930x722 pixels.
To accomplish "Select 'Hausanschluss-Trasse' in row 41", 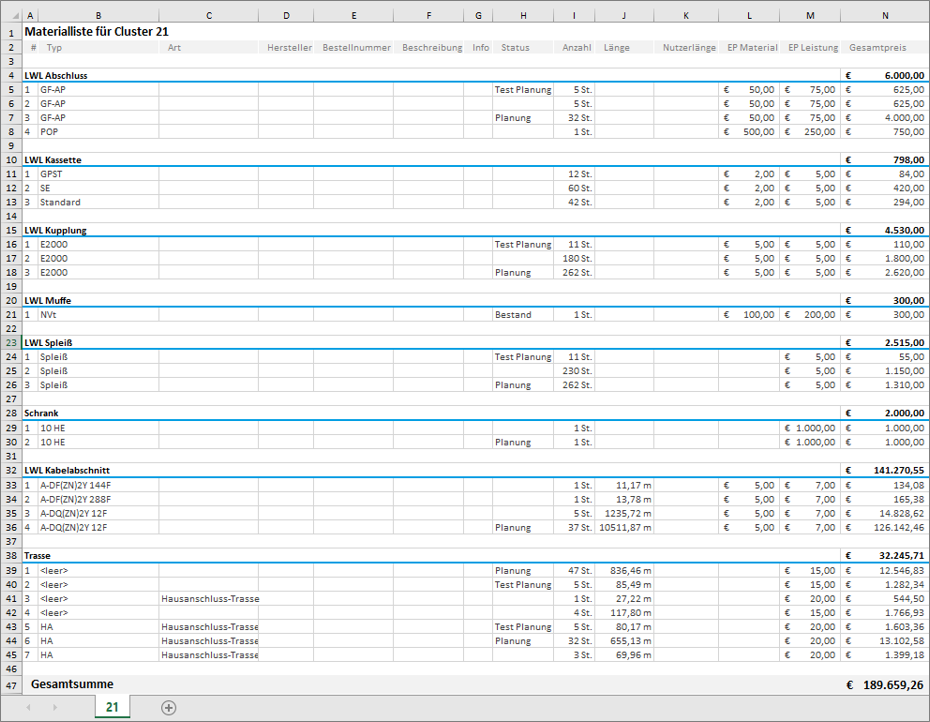I will click(209, 599).
